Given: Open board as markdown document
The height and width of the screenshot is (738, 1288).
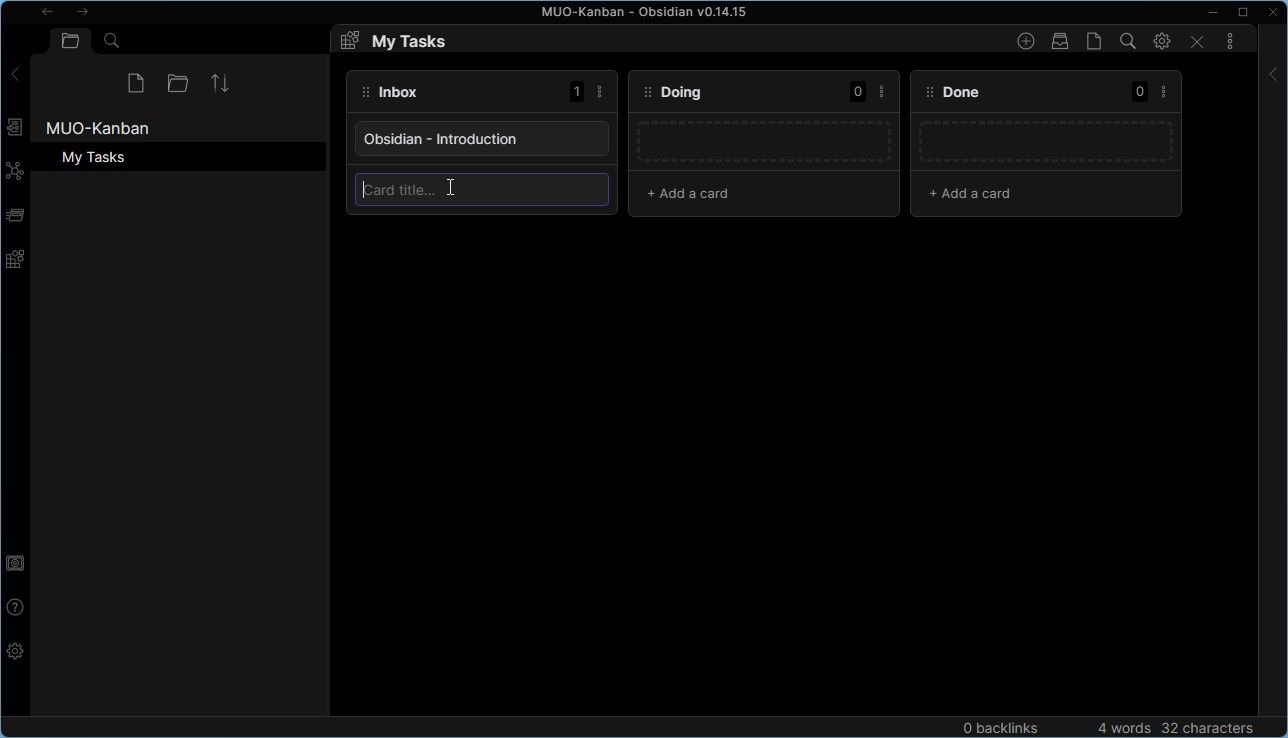Looking at the screenshot, I should pos(1094,41).
